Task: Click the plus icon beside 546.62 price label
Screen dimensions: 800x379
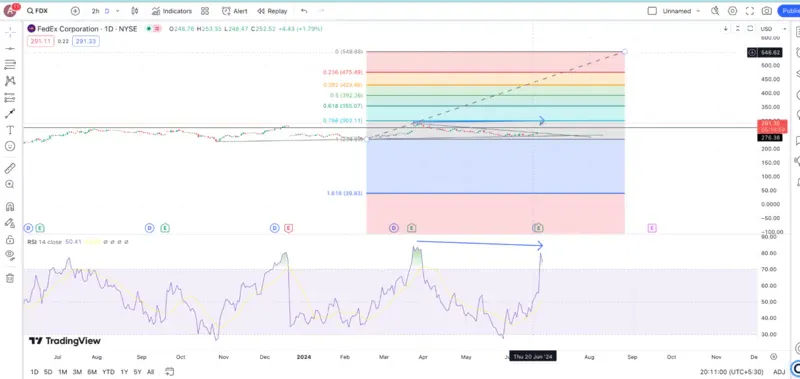Action: tap(752, 53)
